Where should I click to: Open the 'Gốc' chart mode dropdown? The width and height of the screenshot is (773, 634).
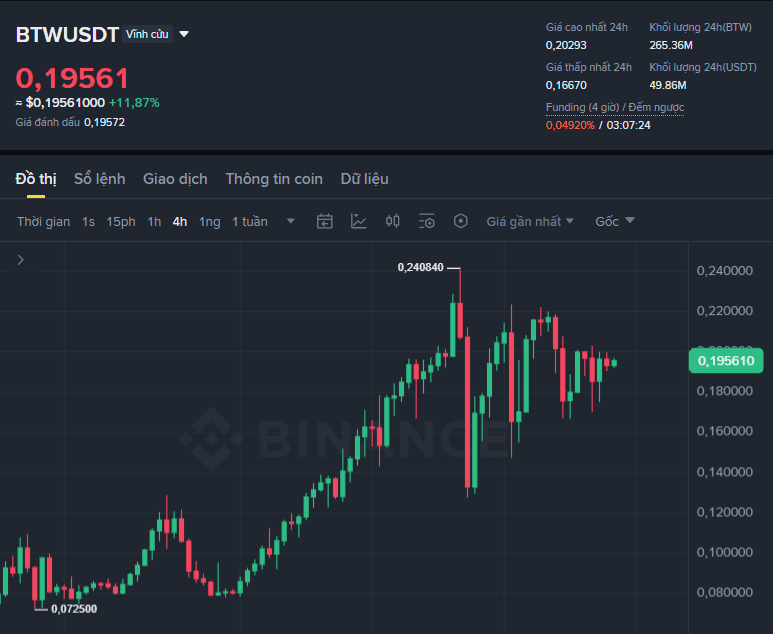click(615, 221)
